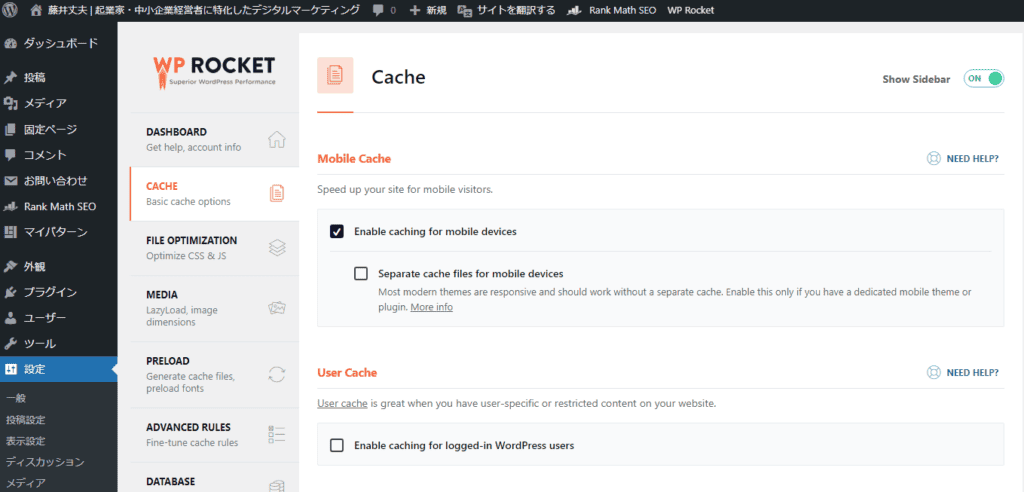Click the 投稿 pin icon
Image resolution: width=1024 pixels, height=492 pixels.
pyautogui.click(x=10, y=78)
